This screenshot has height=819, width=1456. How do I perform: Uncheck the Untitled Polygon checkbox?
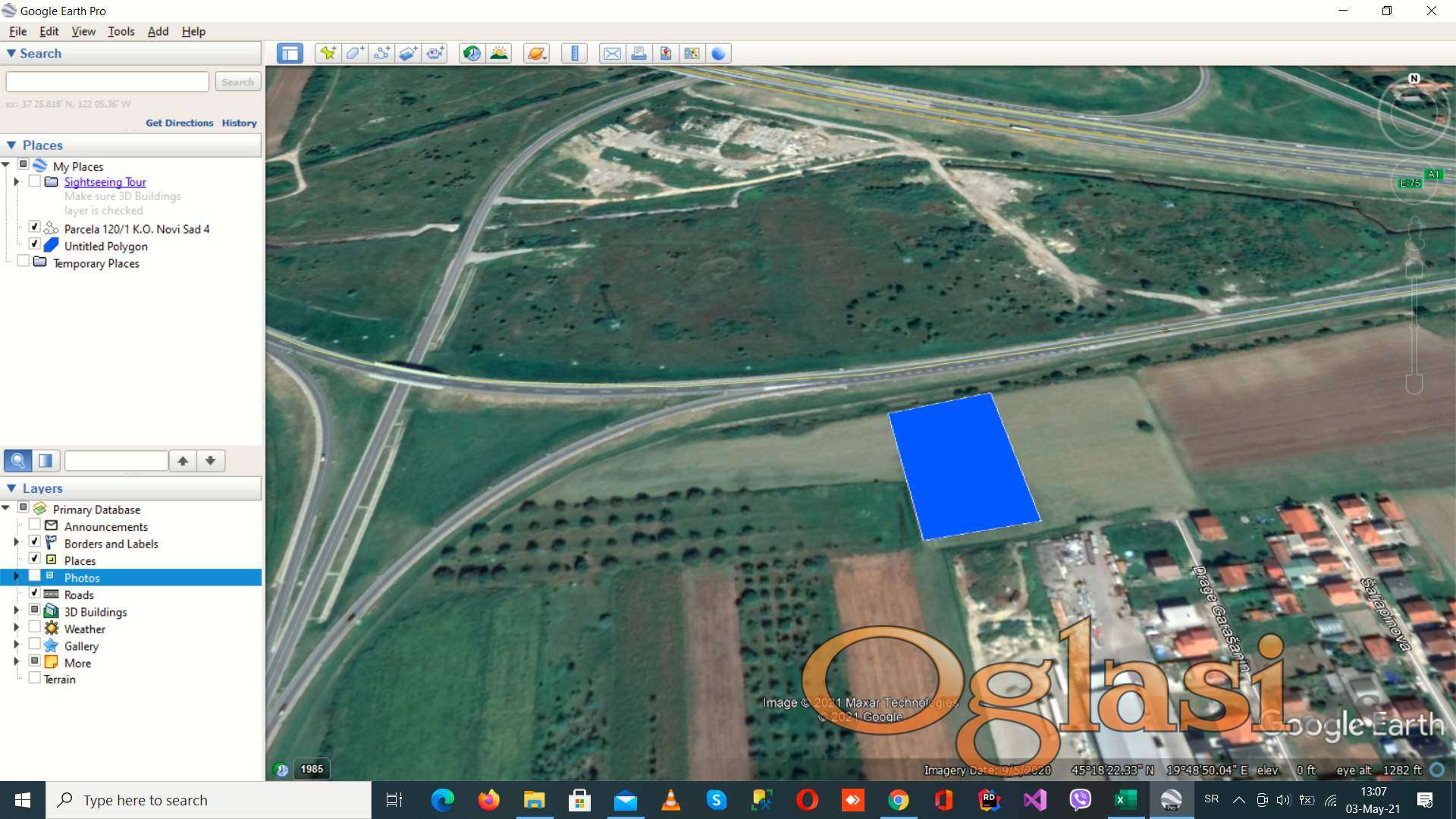coord(34,244)
